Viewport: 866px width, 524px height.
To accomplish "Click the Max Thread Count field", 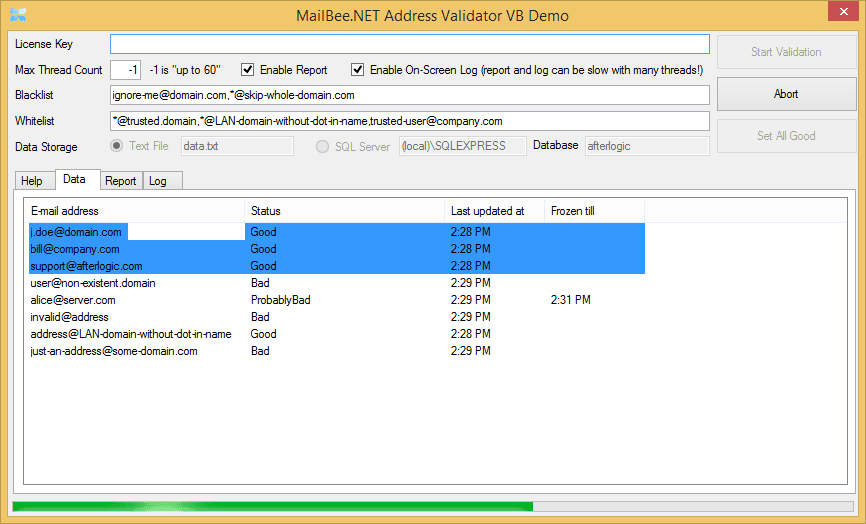I will (125, 70).
